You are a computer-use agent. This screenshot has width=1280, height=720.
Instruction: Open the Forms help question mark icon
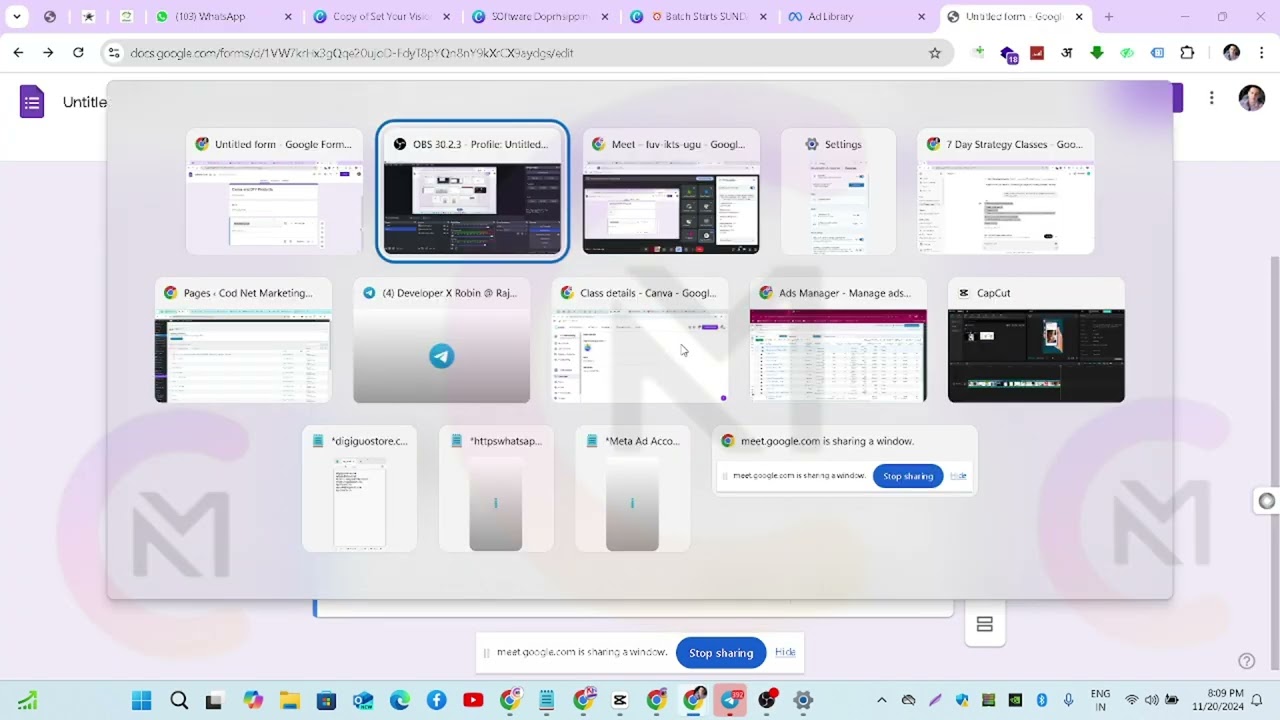click(1246, 661)
